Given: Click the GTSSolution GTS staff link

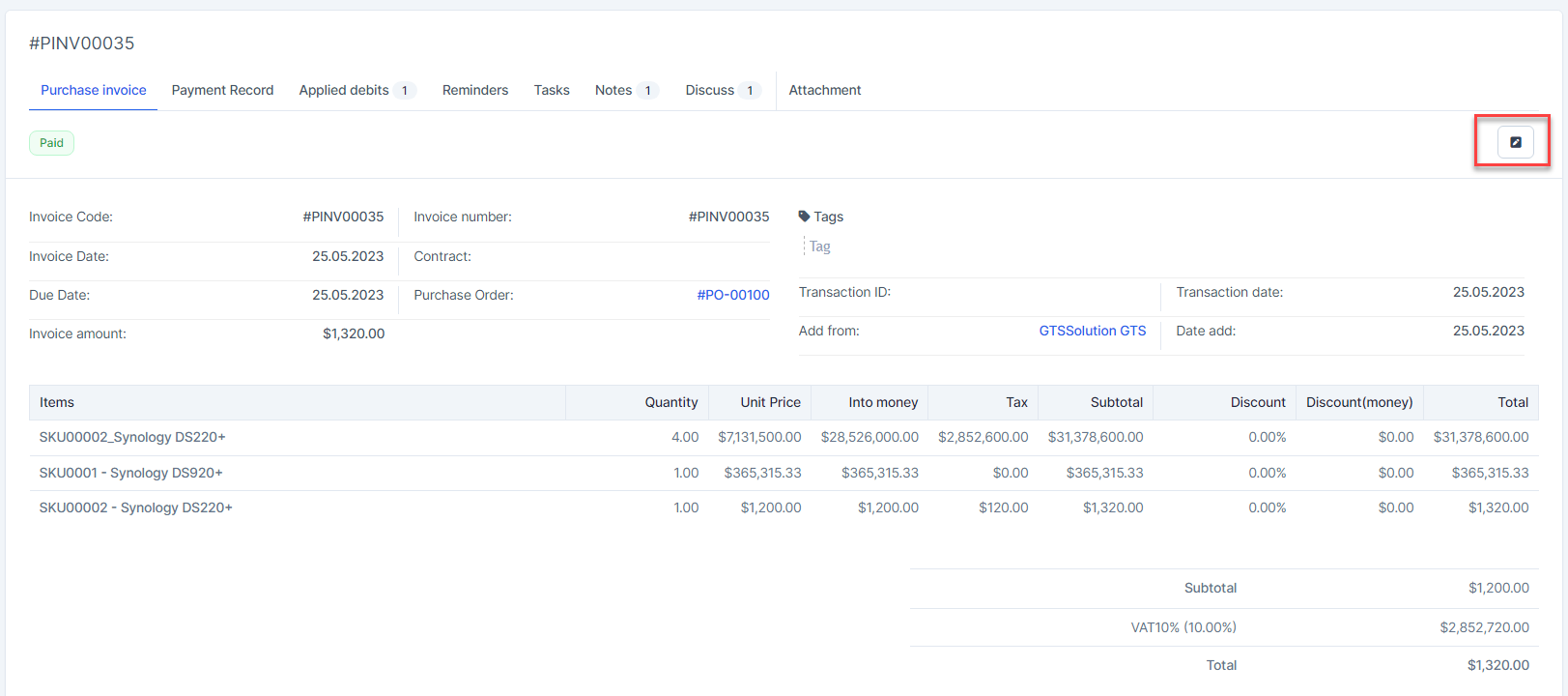Looking at the screenshot, I should pyautogui.click(x=1092, y=331).
